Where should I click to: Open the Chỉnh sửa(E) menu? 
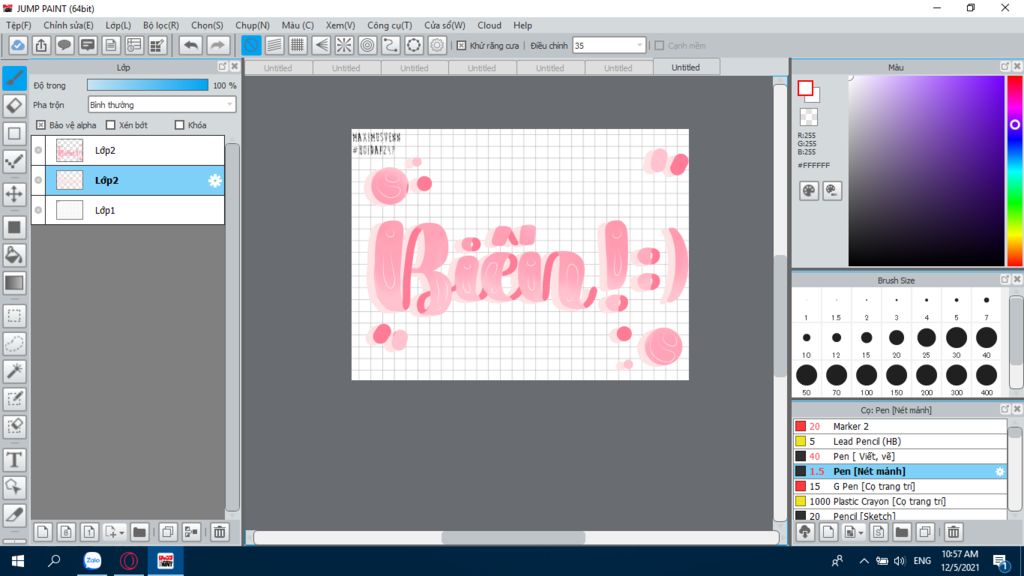pyautogui.click(x=68, y=25)
